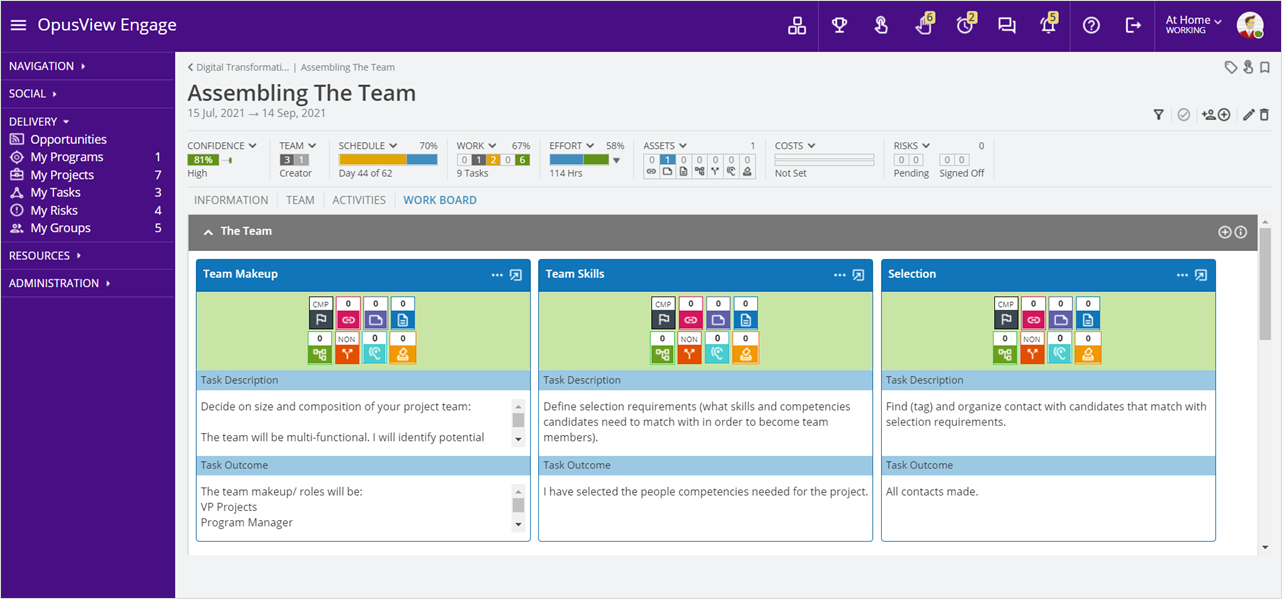The width and height of the screenshot is (1282, 601).
Task: Open Team Skills card in pop-out view
Action: [x=858, y=275]
